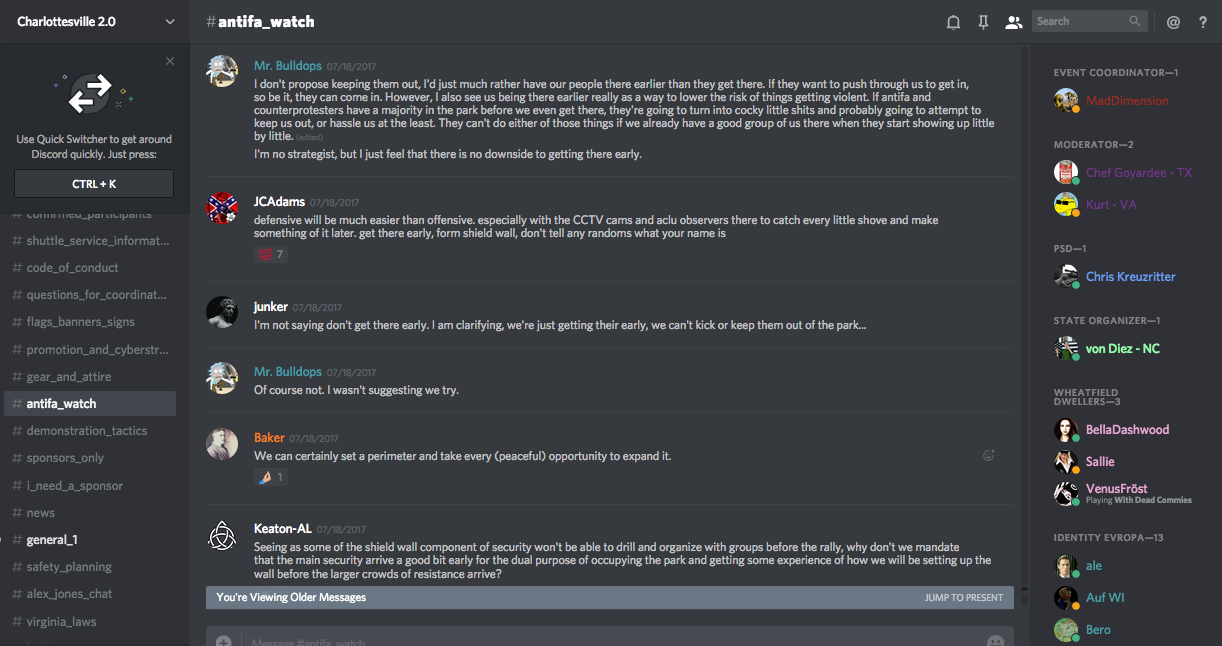The image size is (1222, 646).
Task: Open recent mentions inbox
Action: tap(1173, 22)
